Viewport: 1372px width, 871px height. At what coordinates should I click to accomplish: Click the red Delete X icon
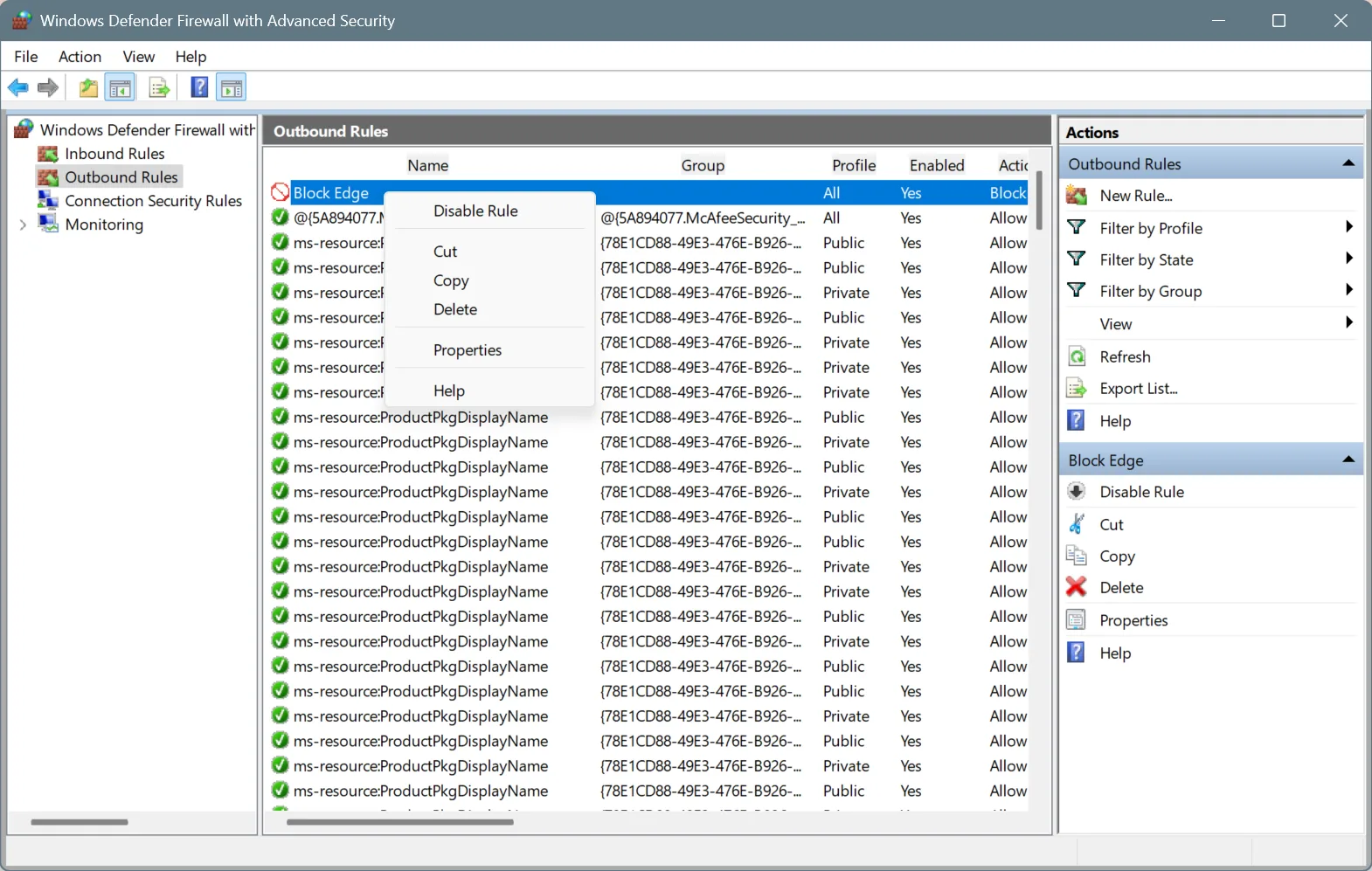point(1077,587)
